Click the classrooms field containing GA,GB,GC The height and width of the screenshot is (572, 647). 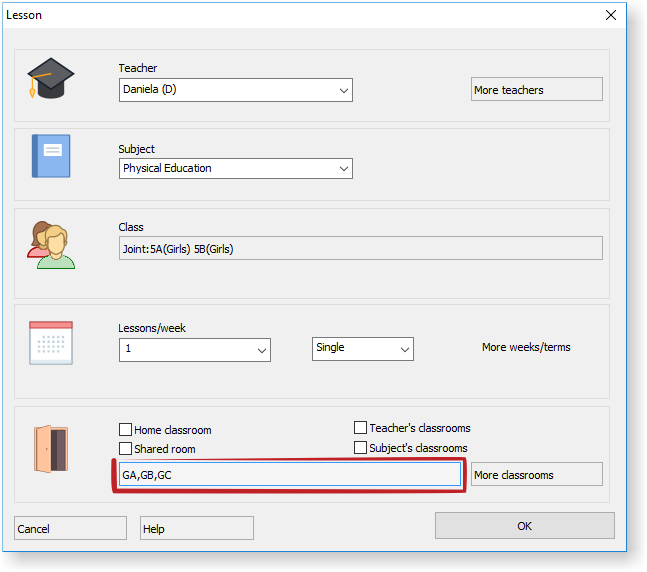pos(288,475)
